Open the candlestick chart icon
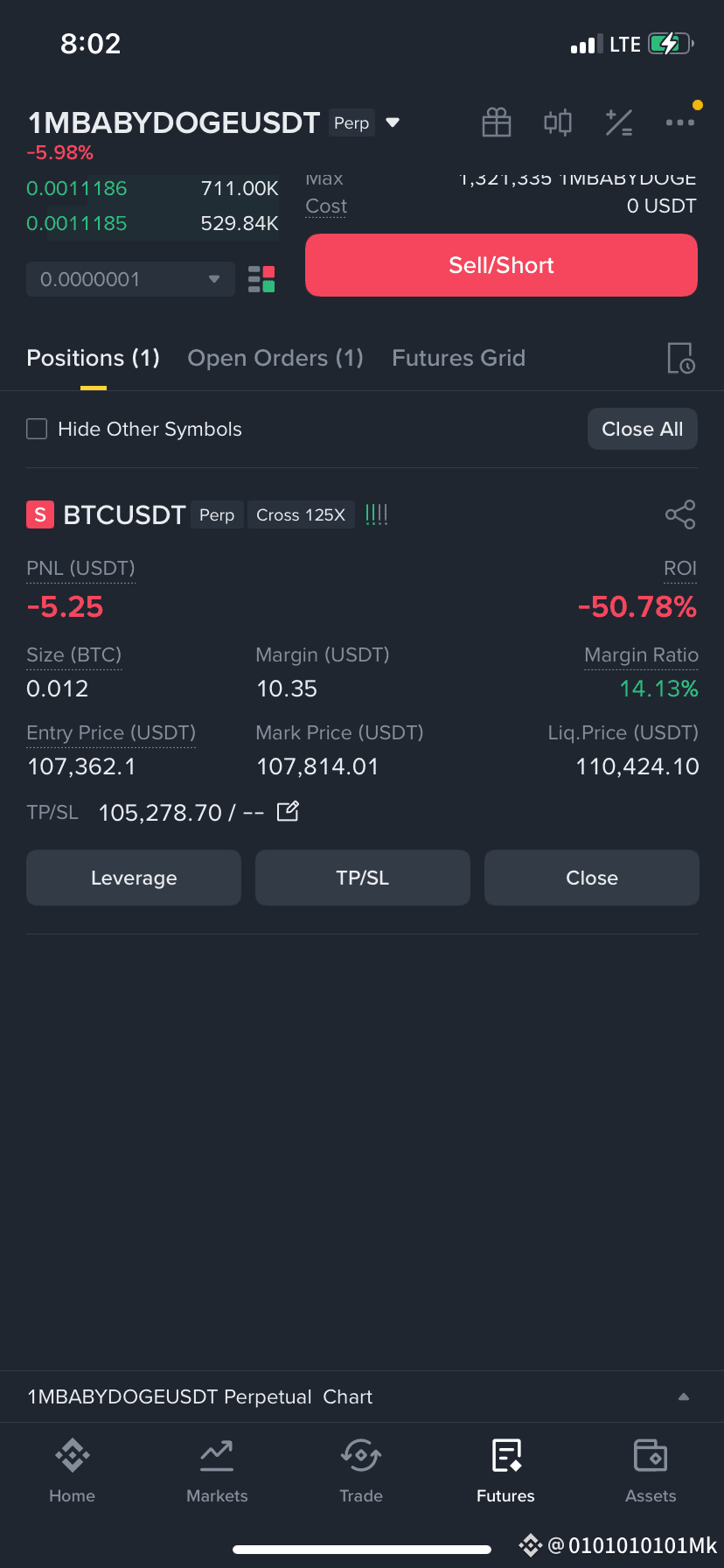 [558, 122]
